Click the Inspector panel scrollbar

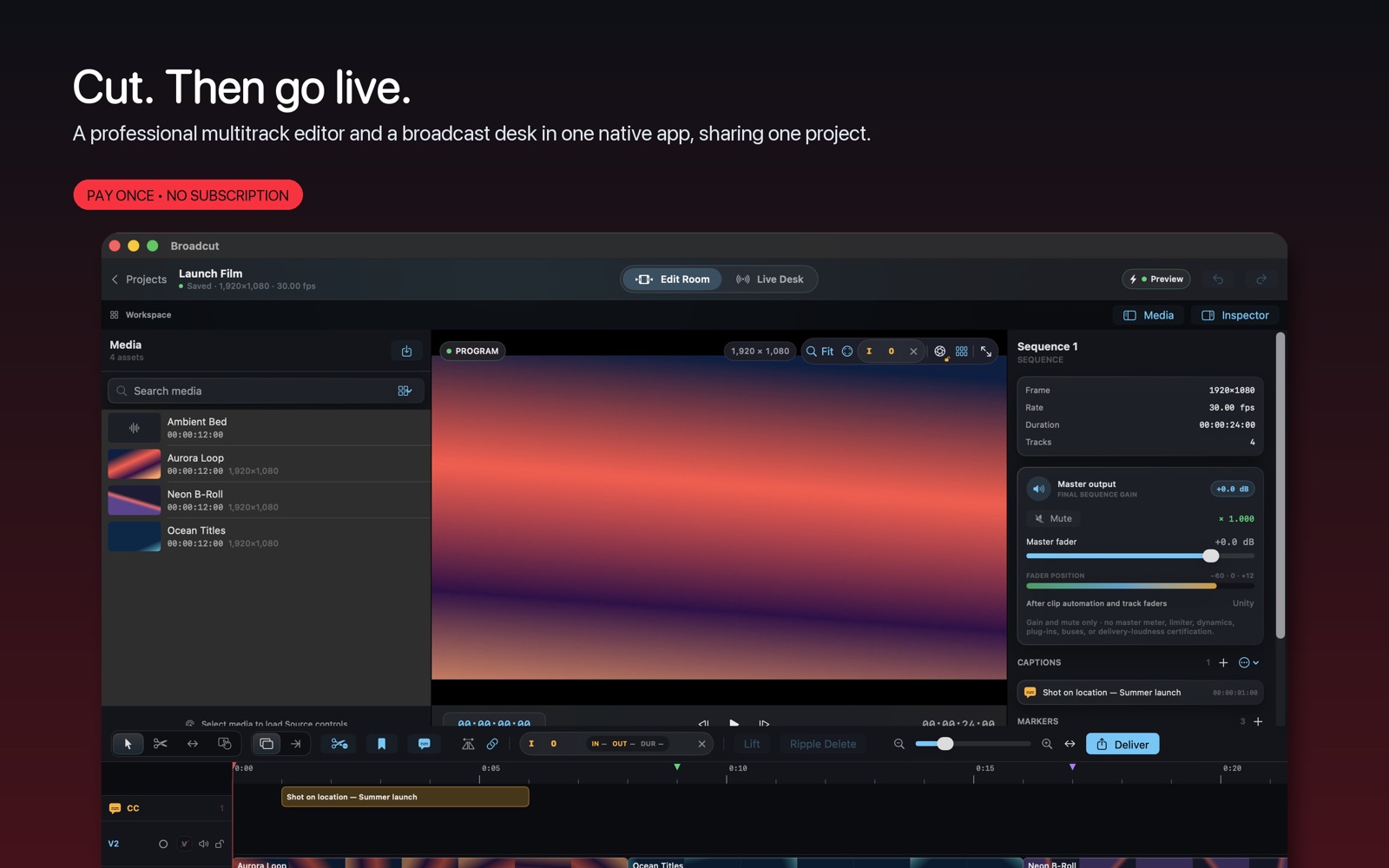point(1280,486)
